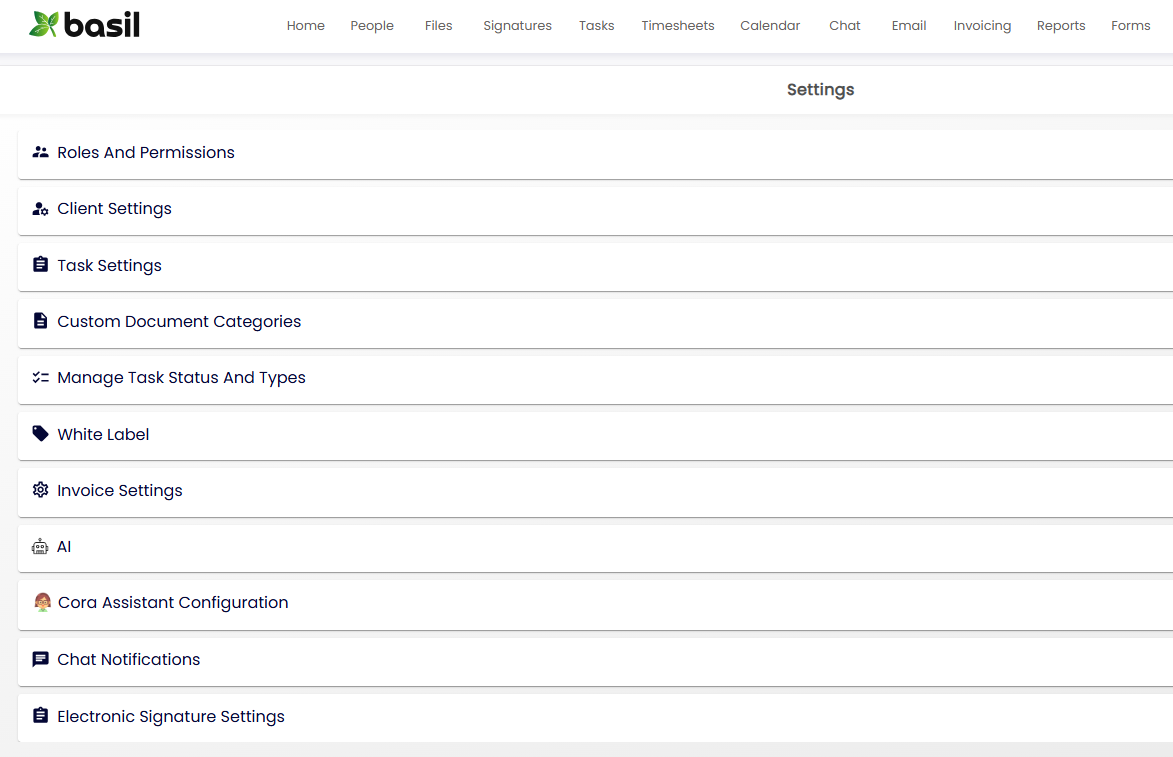This screenshot has width=1173, height=757.
Task: Click the Roles And Permissions people icon
Action: [x=40, y=153]
